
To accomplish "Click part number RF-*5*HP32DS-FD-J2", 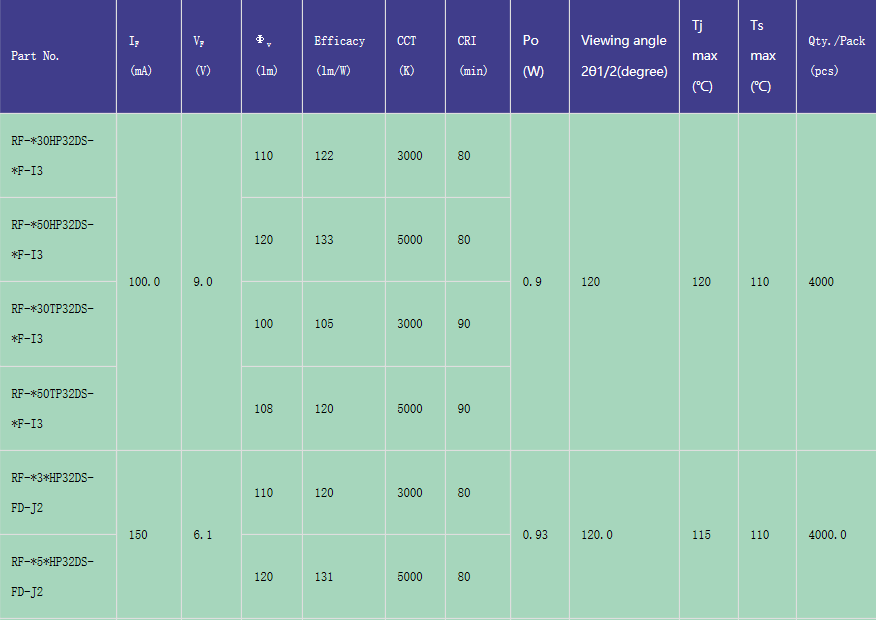I will (53, 577).
